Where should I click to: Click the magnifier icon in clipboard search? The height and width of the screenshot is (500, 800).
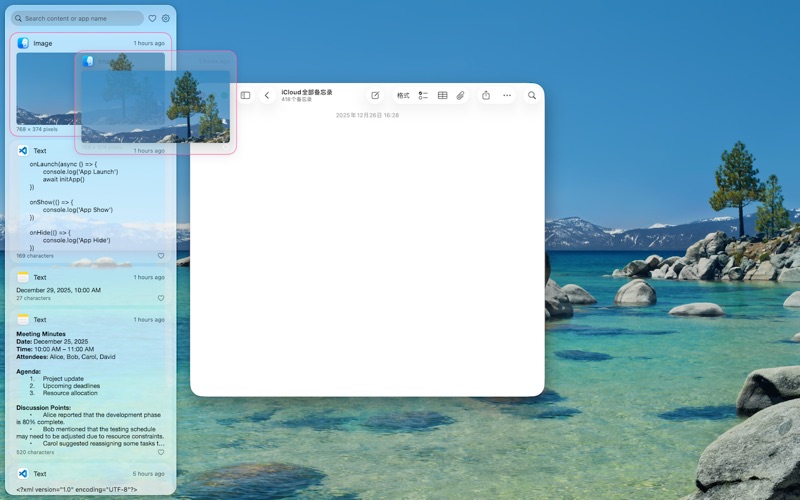coord(18,18)
